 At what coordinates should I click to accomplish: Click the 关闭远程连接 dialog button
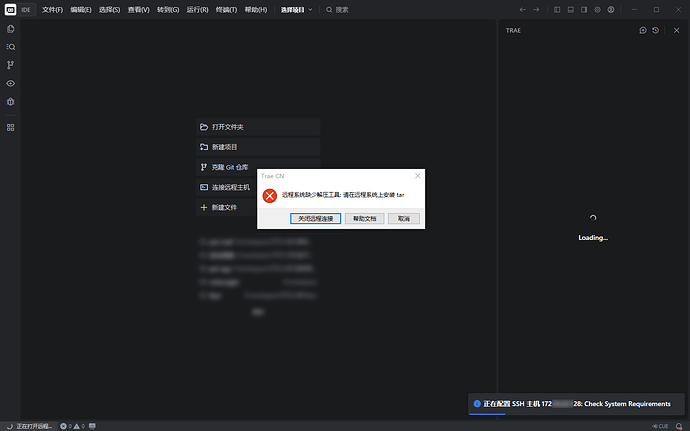pyautogui.click(x=316, y=218)
